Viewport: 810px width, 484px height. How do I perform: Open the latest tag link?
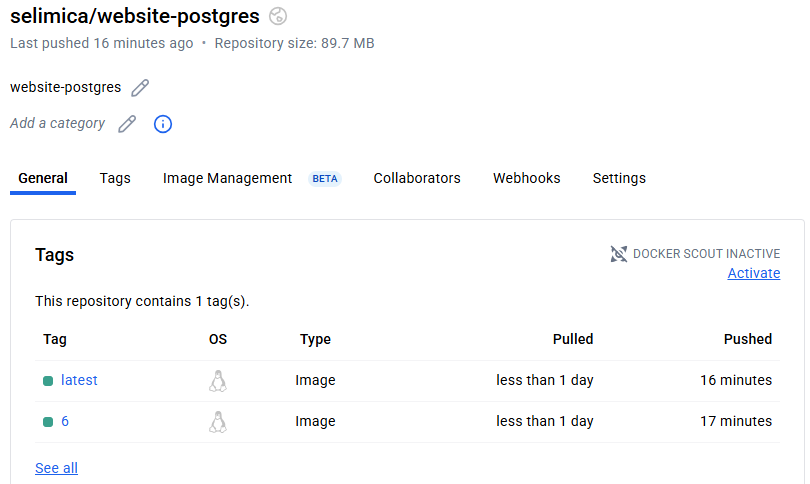point(79,381)
